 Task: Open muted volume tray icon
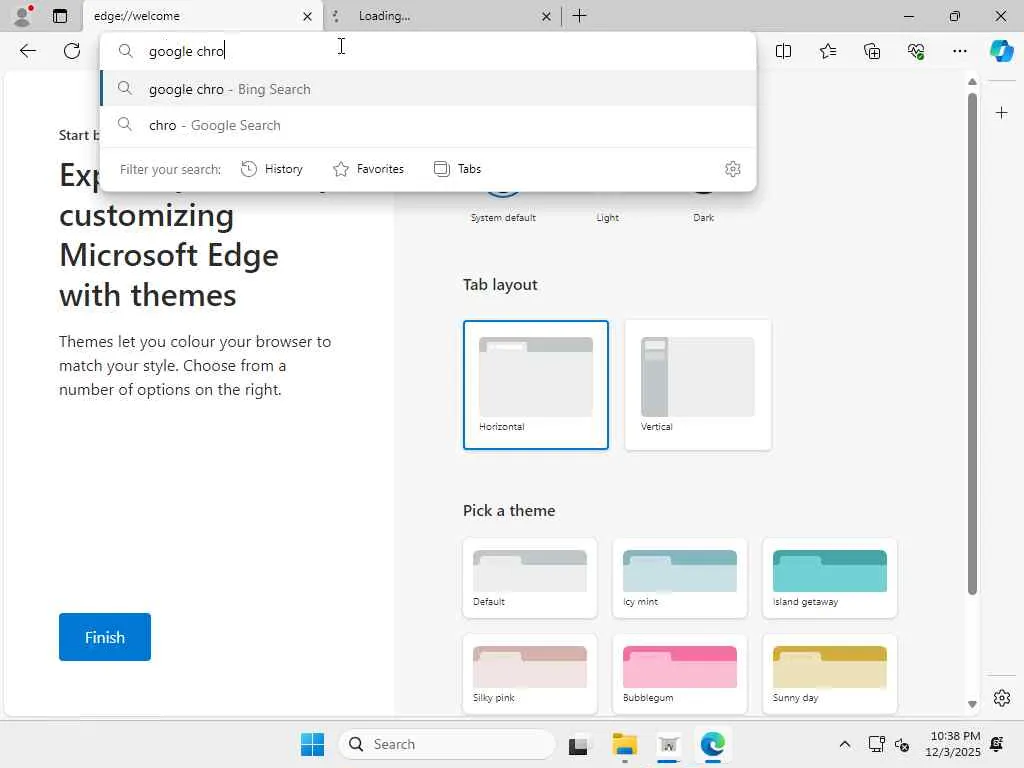902,744
